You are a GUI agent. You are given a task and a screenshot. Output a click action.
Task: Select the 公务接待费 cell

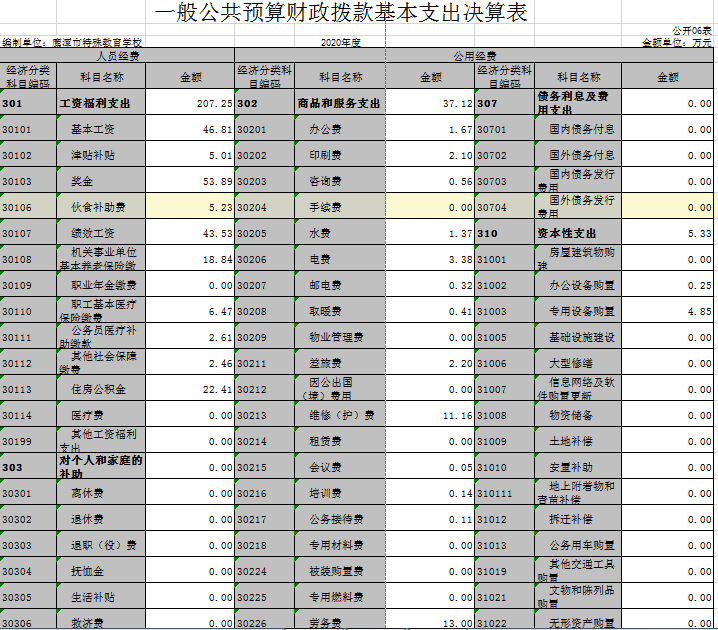click(x=340, y=518)
